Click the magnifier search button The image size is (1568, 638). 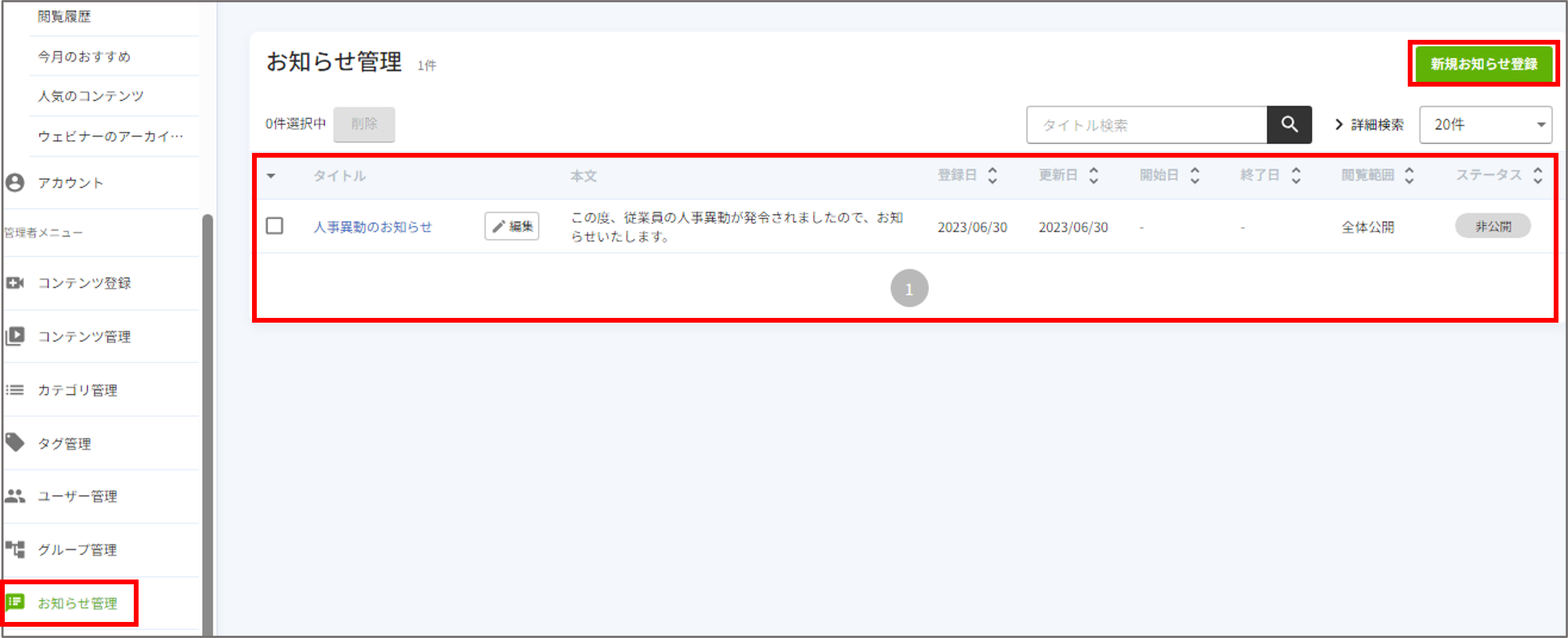tap(1289, 125)
